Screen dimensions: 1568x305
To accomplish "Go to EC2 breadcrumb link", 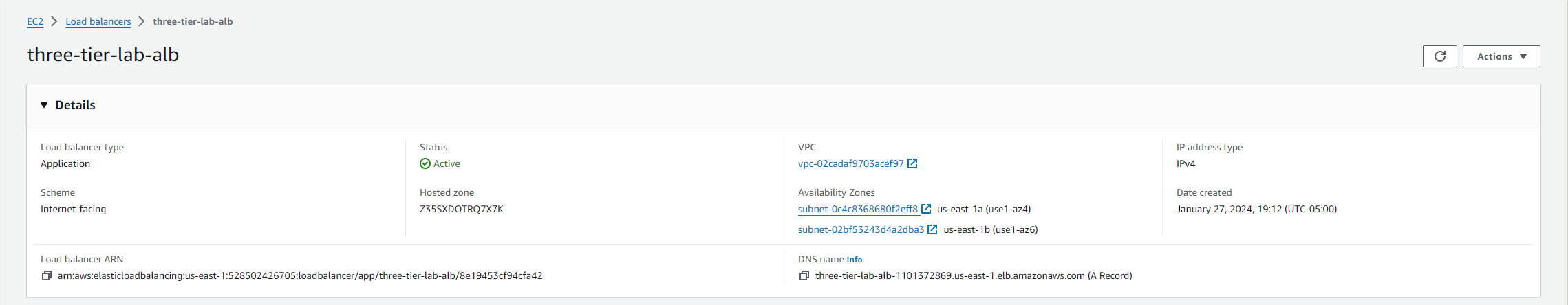I will (x=35, y=21).
